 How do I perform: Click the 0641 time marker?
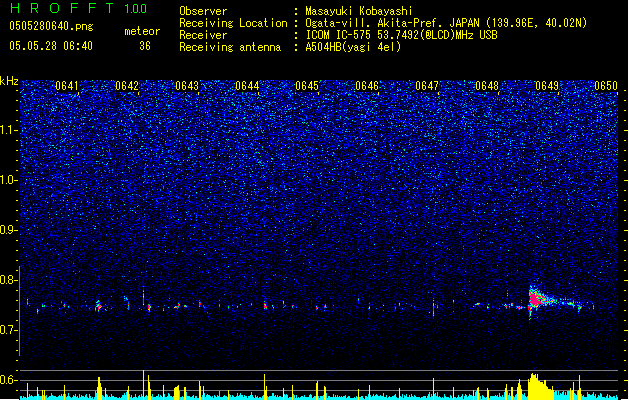pos(67,86)
